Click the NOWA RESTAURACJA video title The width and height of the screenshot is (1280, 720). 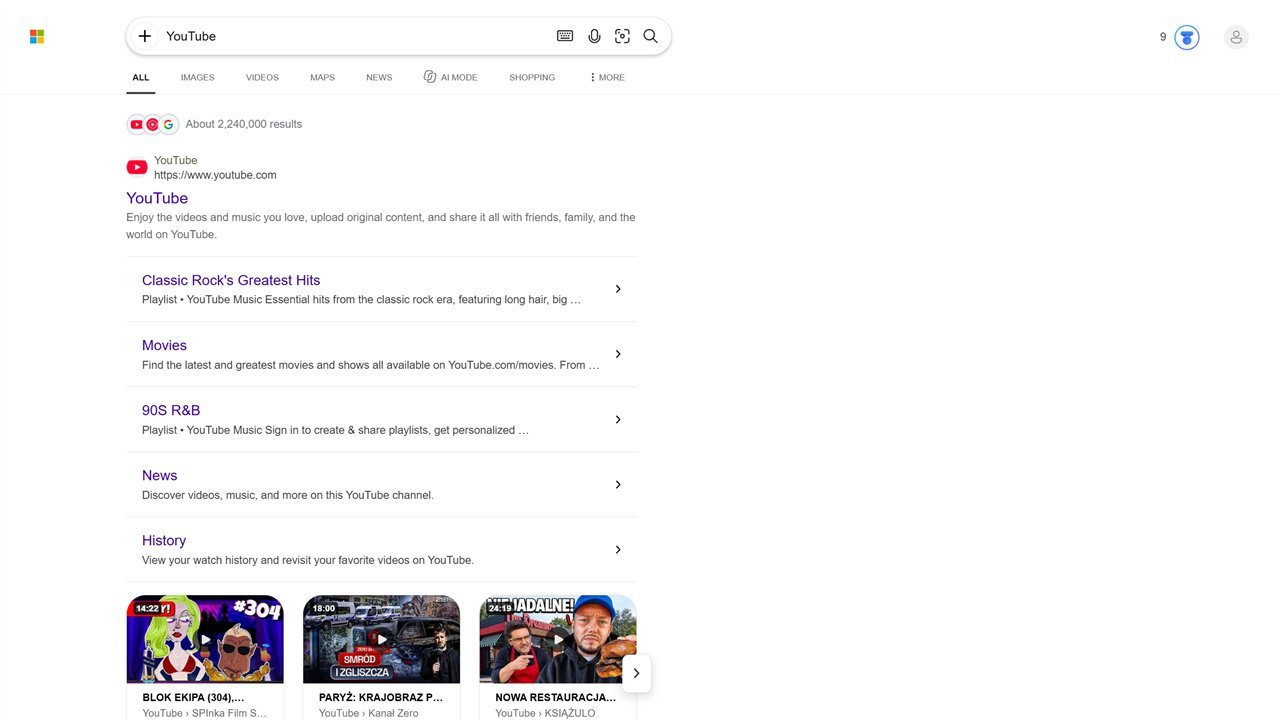555,697
